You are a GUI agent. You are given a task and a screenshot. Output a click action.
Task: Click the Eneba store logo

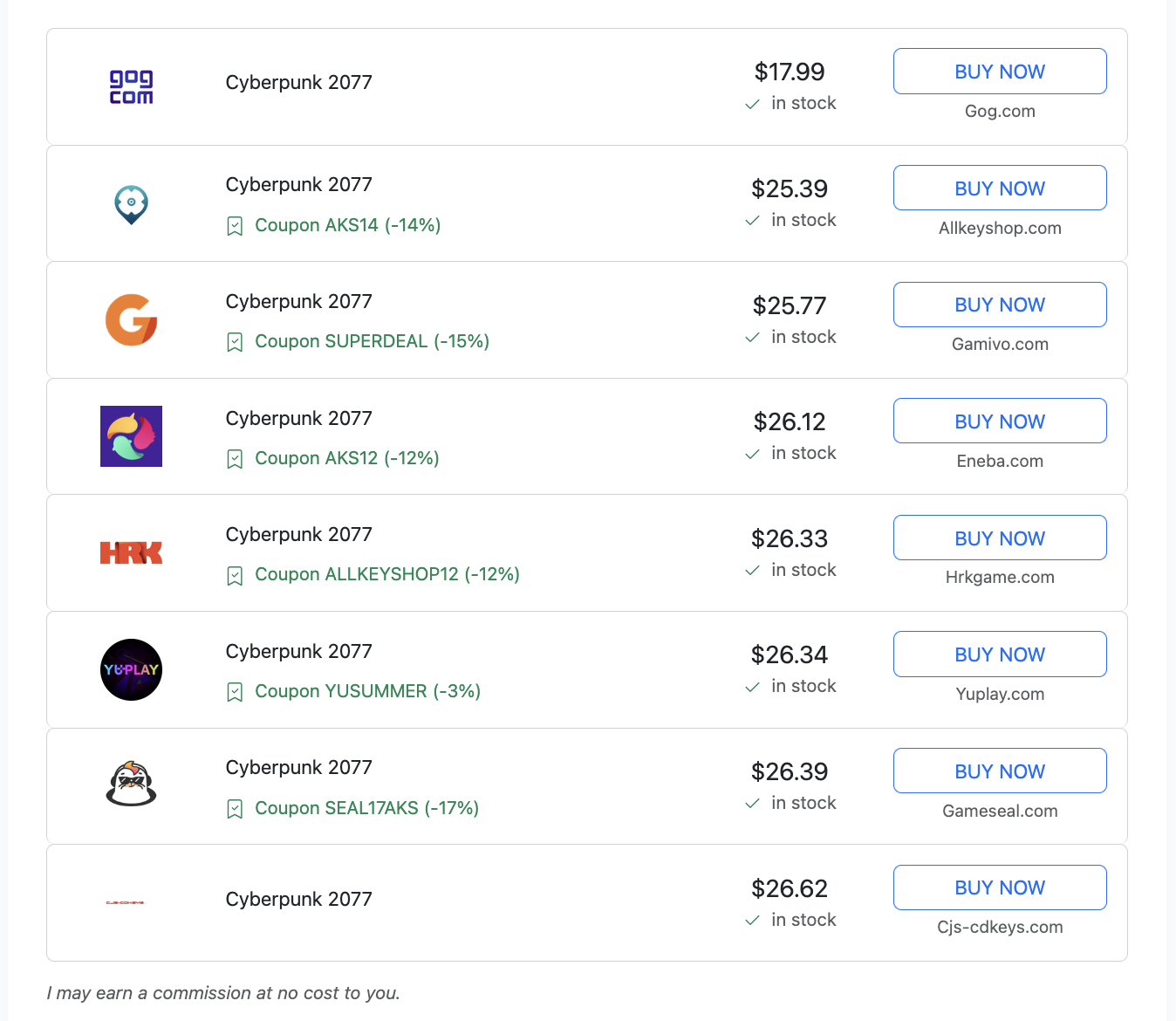[131, 436]
